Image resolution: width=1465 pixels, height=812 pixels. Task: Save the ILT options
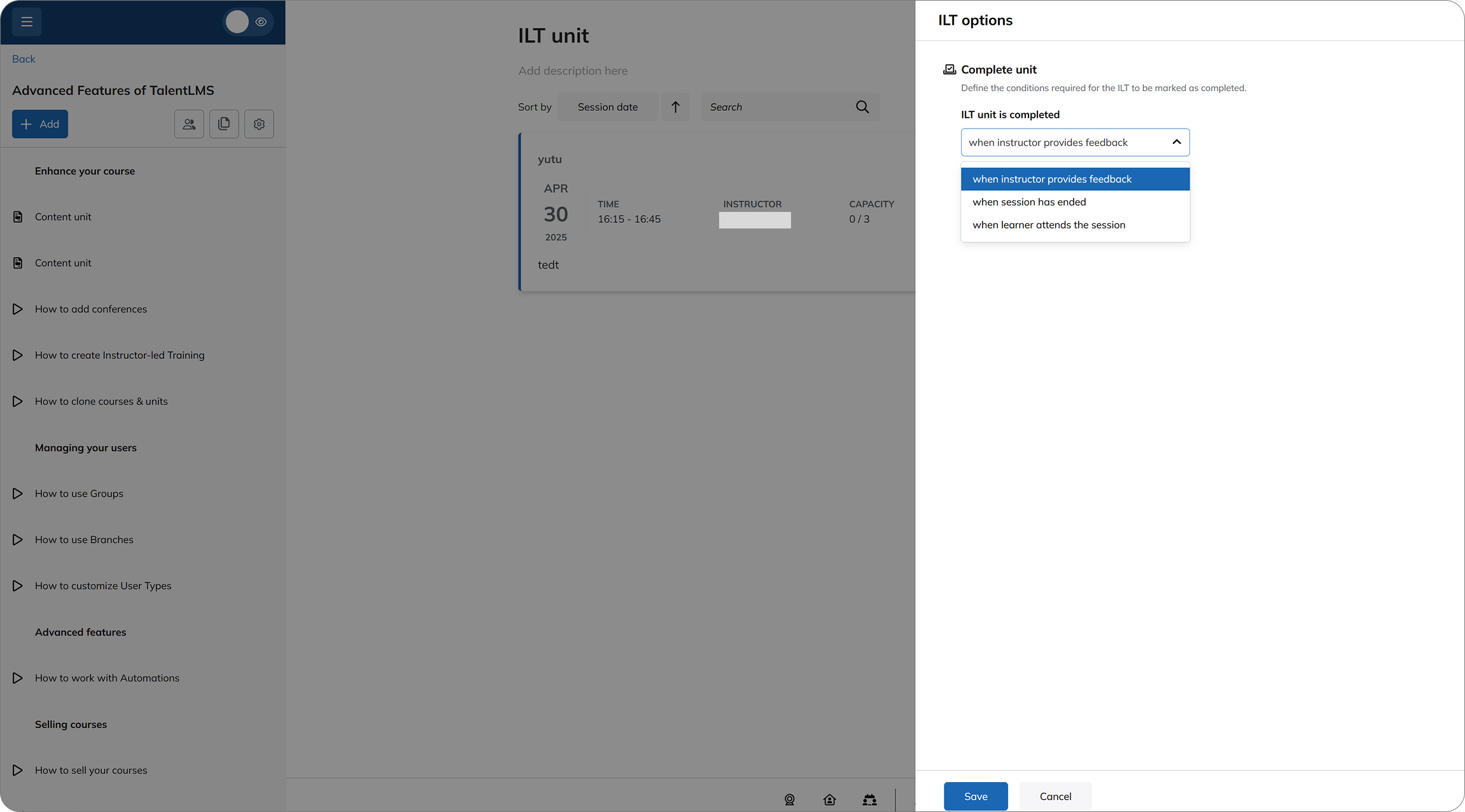point(976,797)
